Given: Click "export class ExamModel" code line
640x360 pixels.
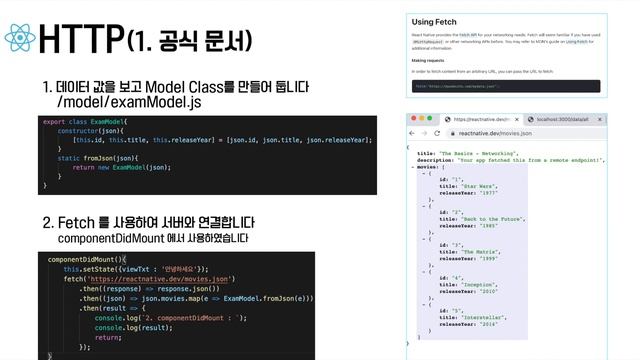Looking at the screenshot, I should click(85, 122).
